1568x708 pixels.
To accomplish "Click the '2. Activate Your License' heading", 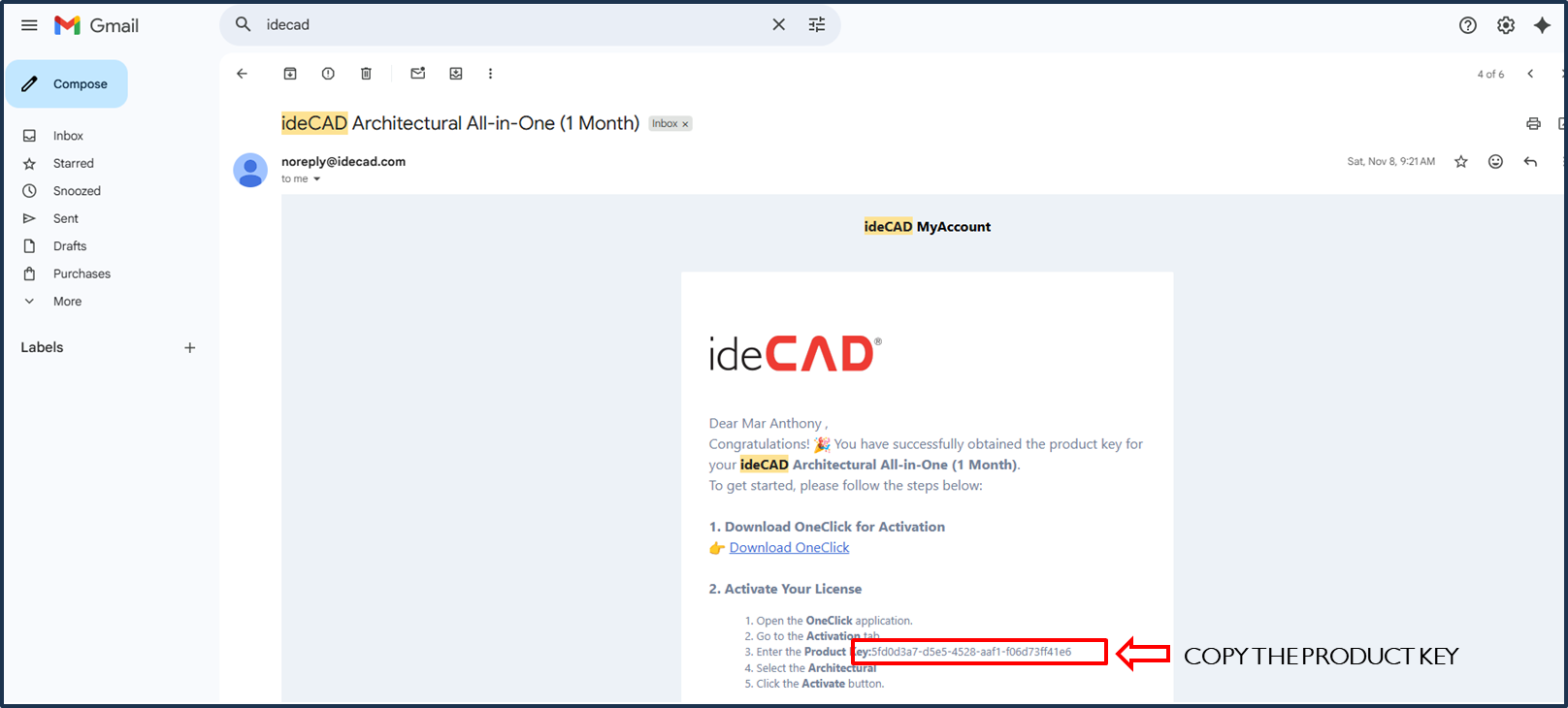I will click(785, 589).
